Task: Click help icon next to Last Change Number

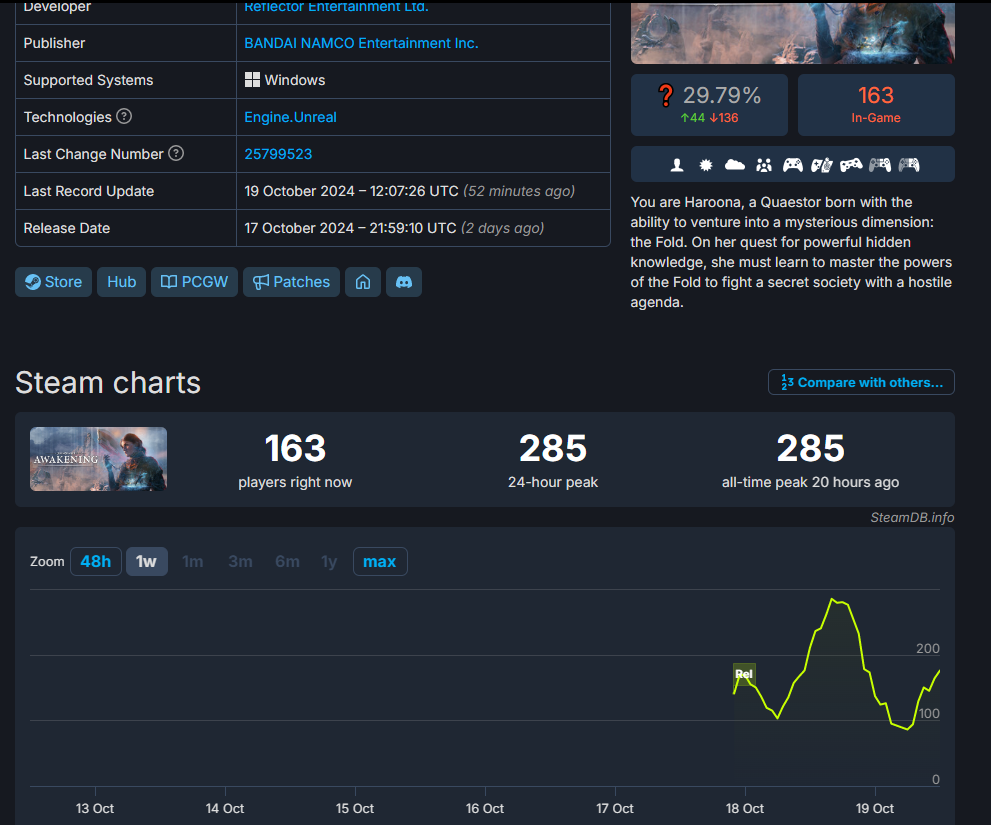Action: click(x=176, y=154)
